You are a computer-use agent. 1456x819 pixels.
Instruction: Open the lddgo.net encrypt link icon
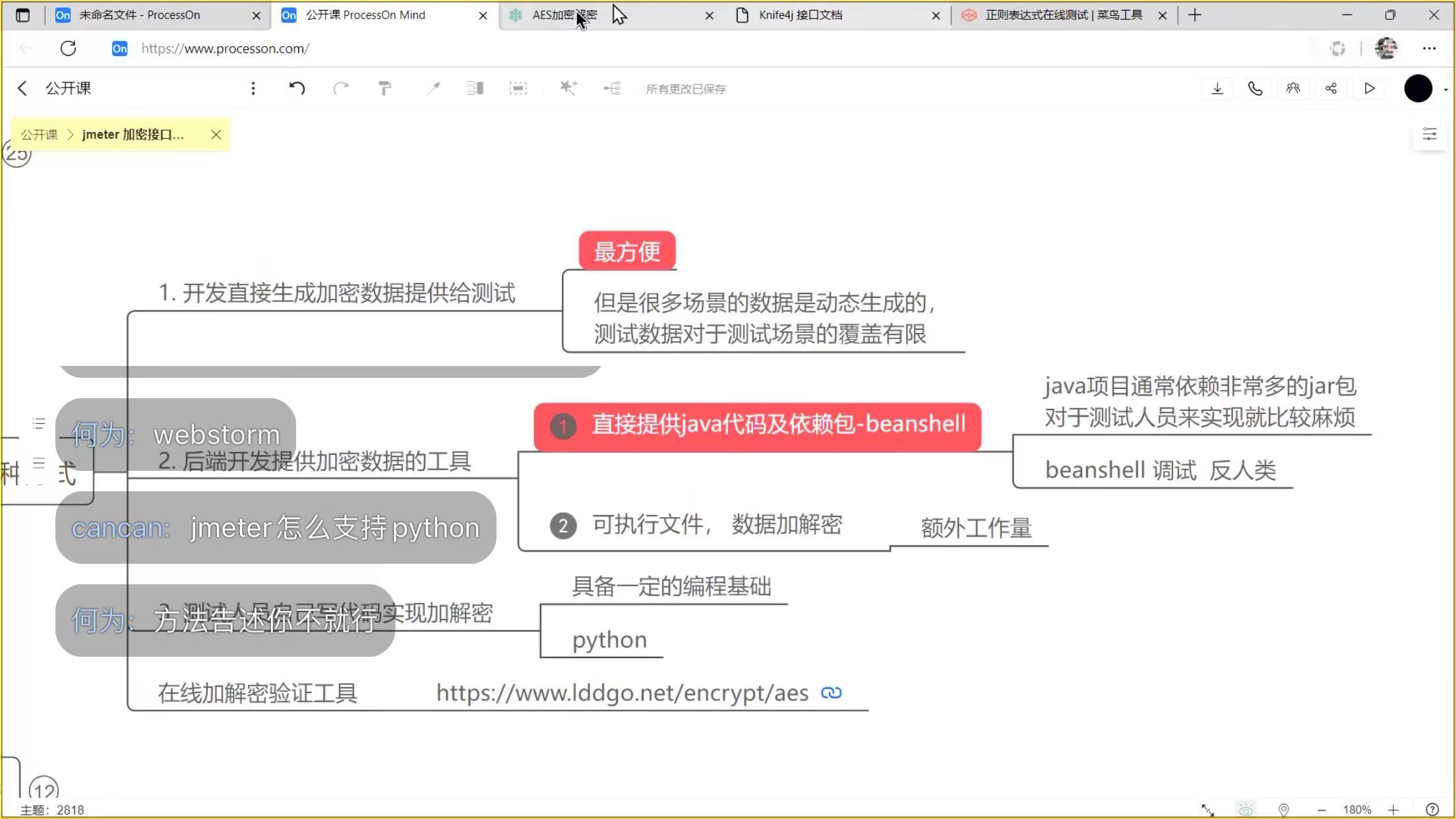point(831,692)
